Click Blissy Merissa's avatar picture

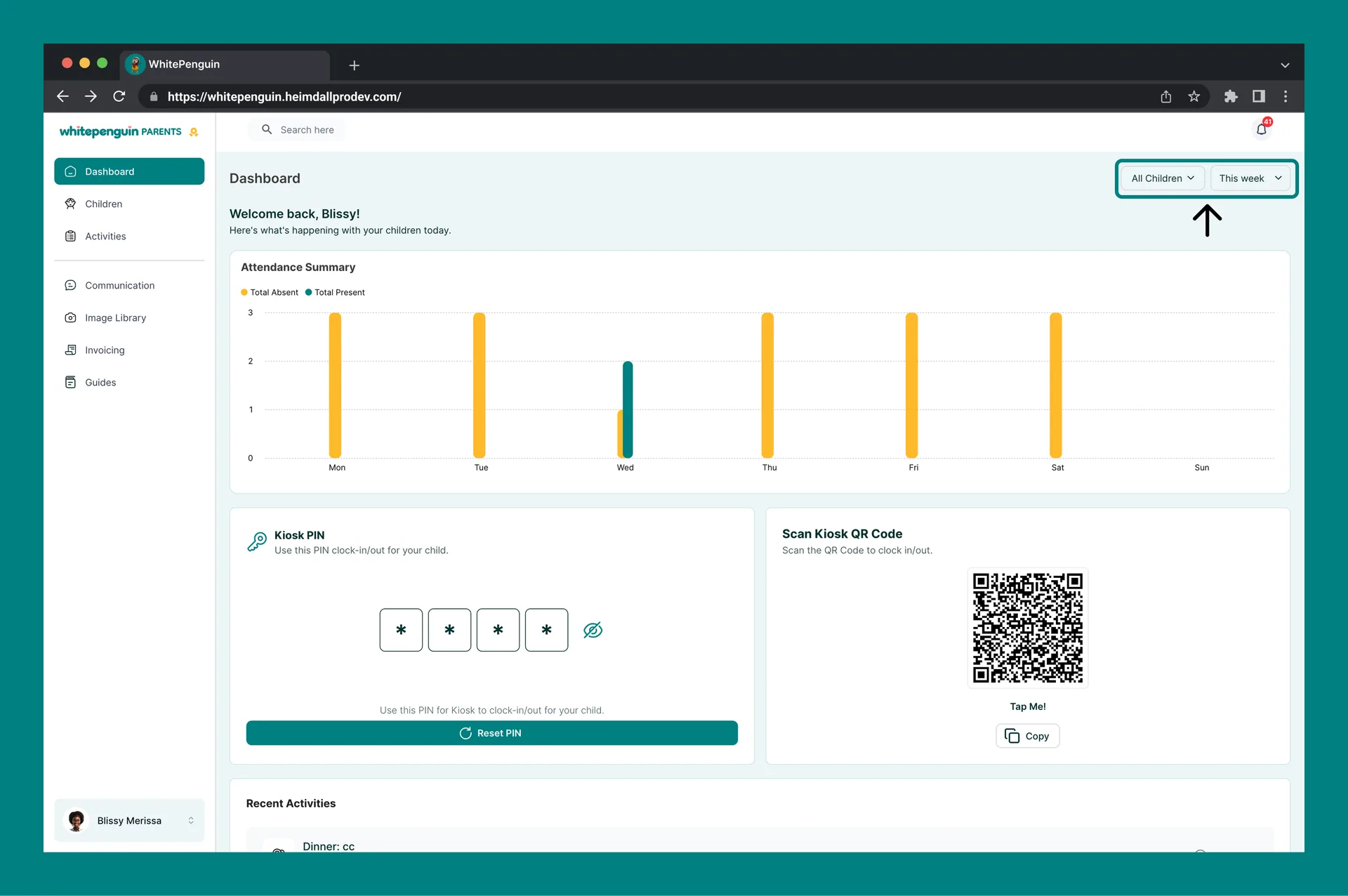point(77,820)
